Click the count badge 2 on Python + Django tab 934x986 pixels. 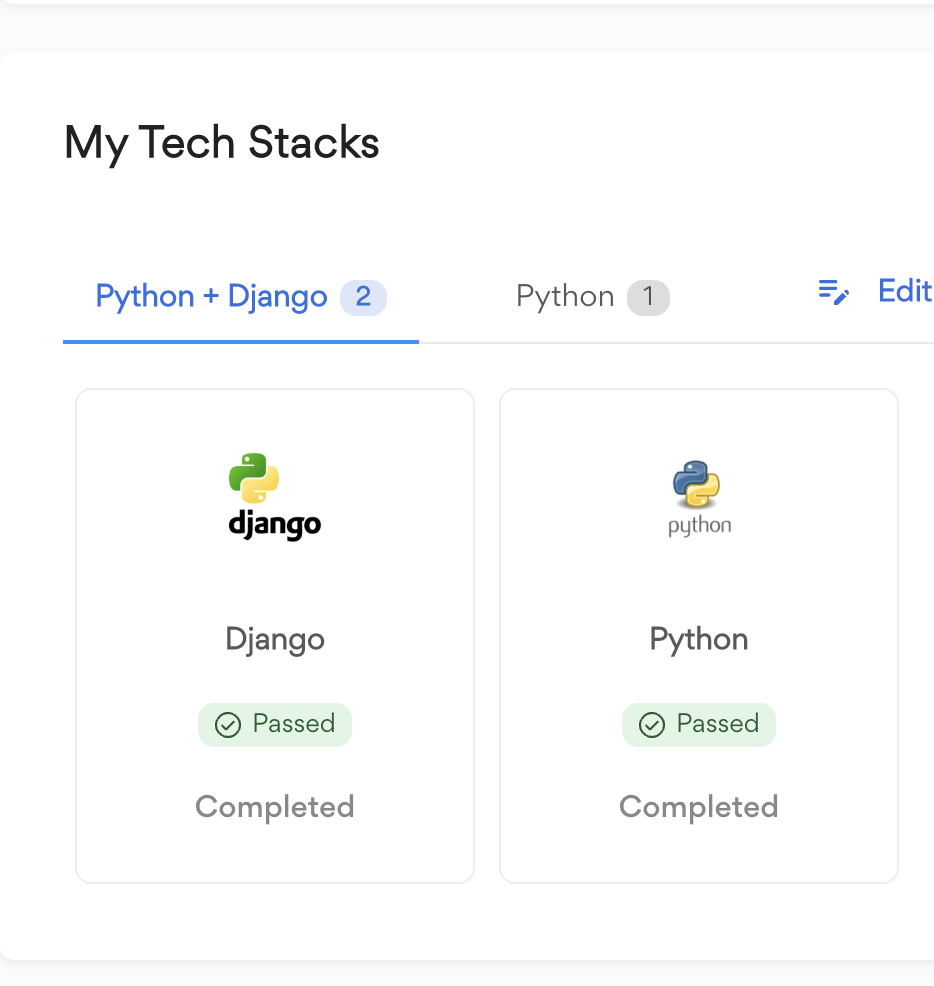pos(363,297)
